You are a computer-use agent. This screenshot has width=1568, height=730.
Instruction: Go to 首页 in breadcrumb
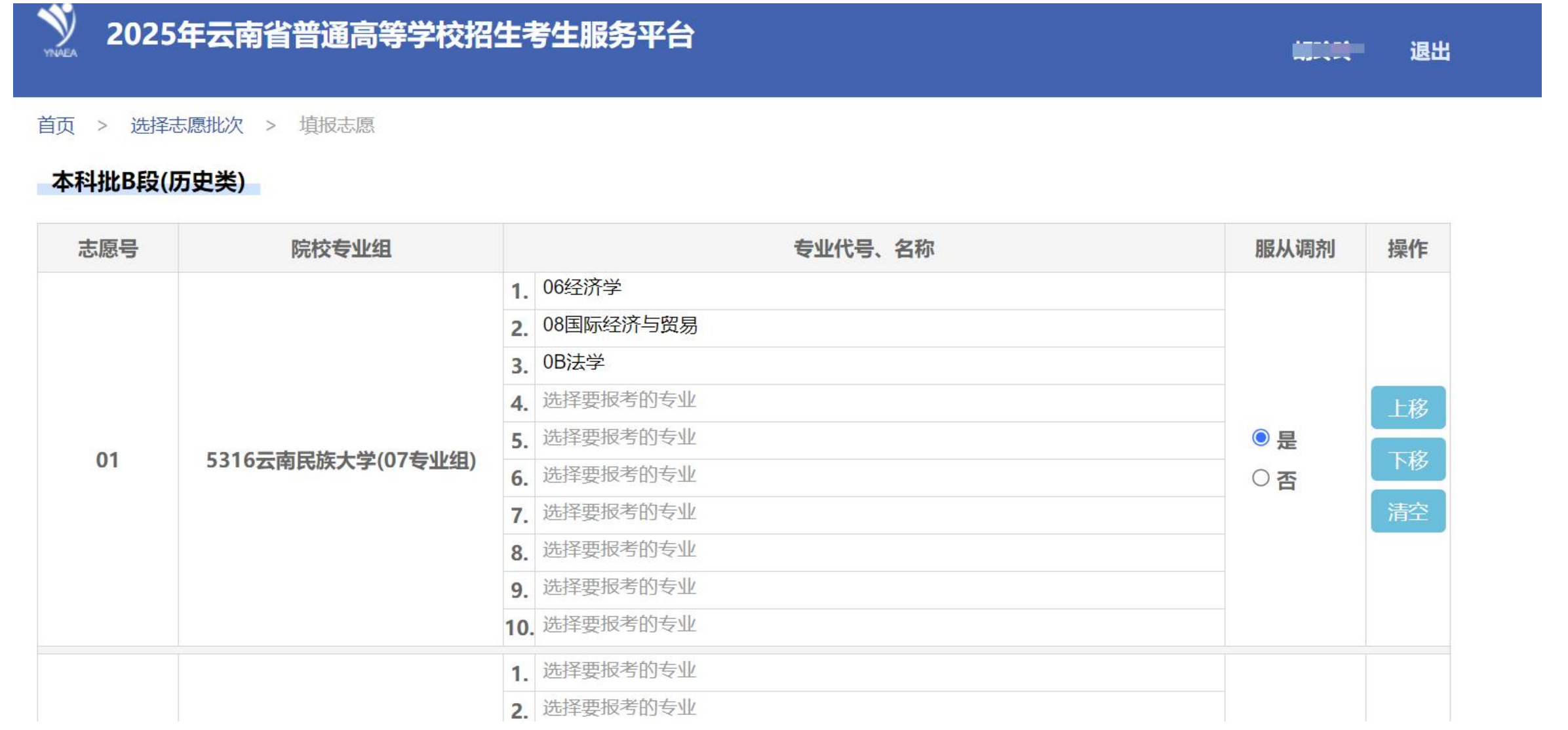(x=56, y=125)
